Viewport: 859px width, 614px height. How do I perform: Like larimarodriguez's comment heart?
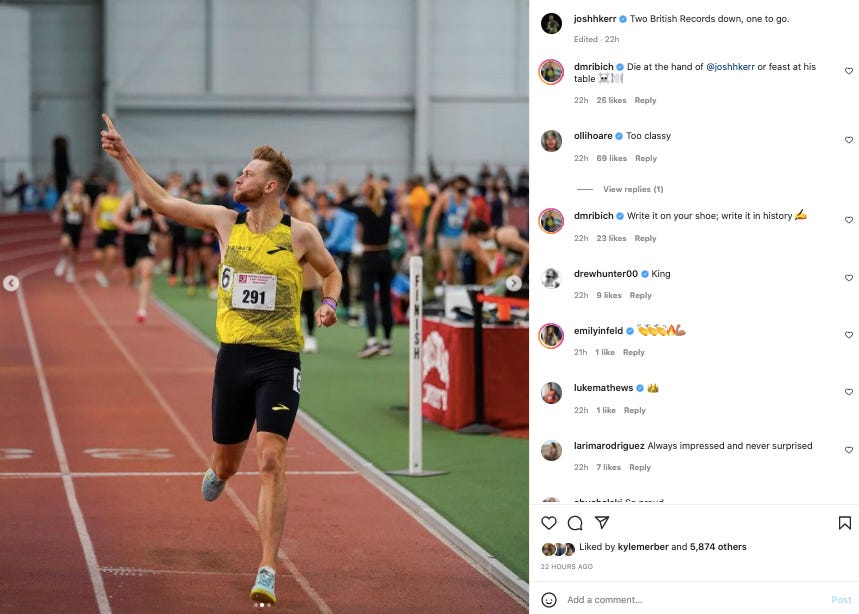tap(849, 450)
